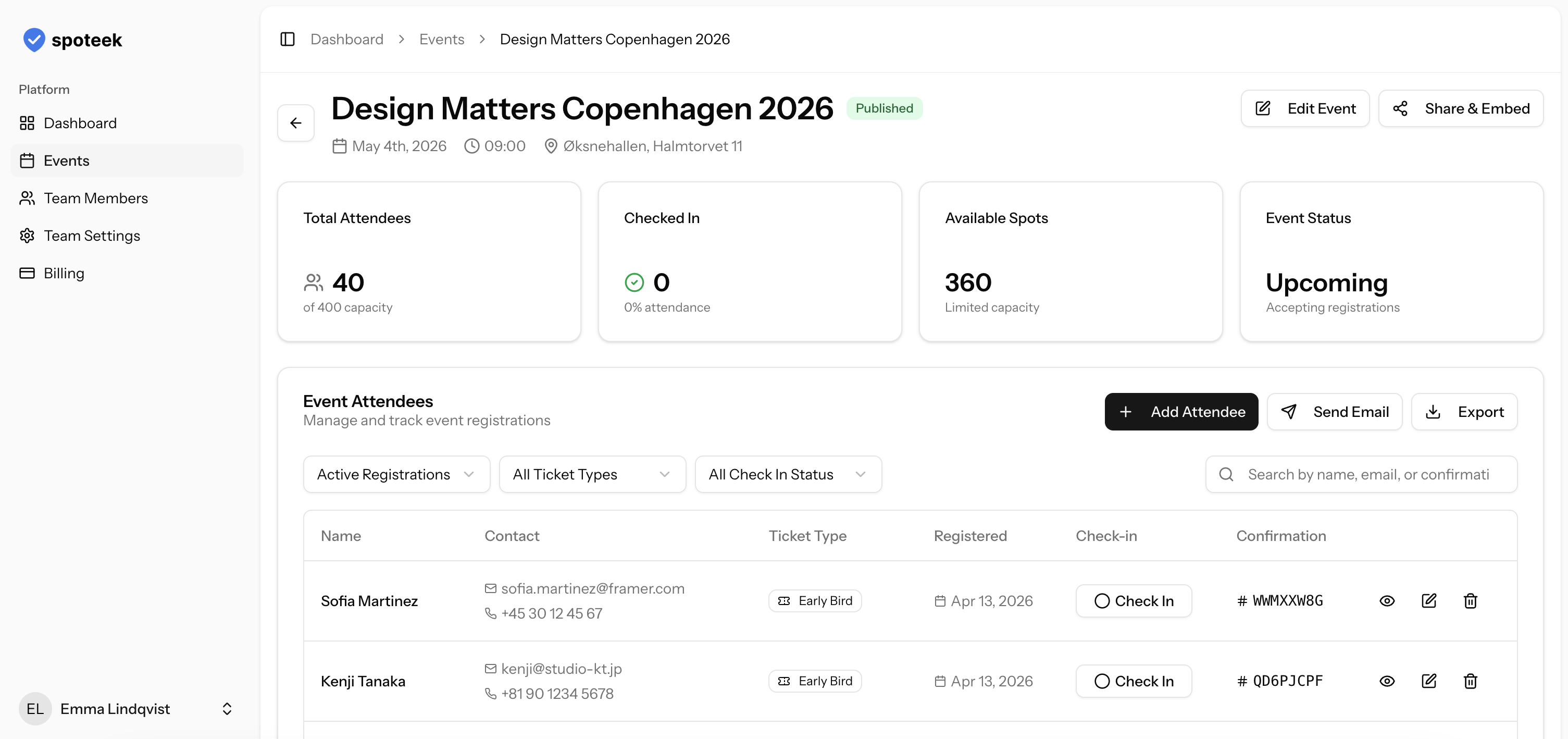
Task: Open Team Members via the people icon
Action: click(x=28, y=198)
